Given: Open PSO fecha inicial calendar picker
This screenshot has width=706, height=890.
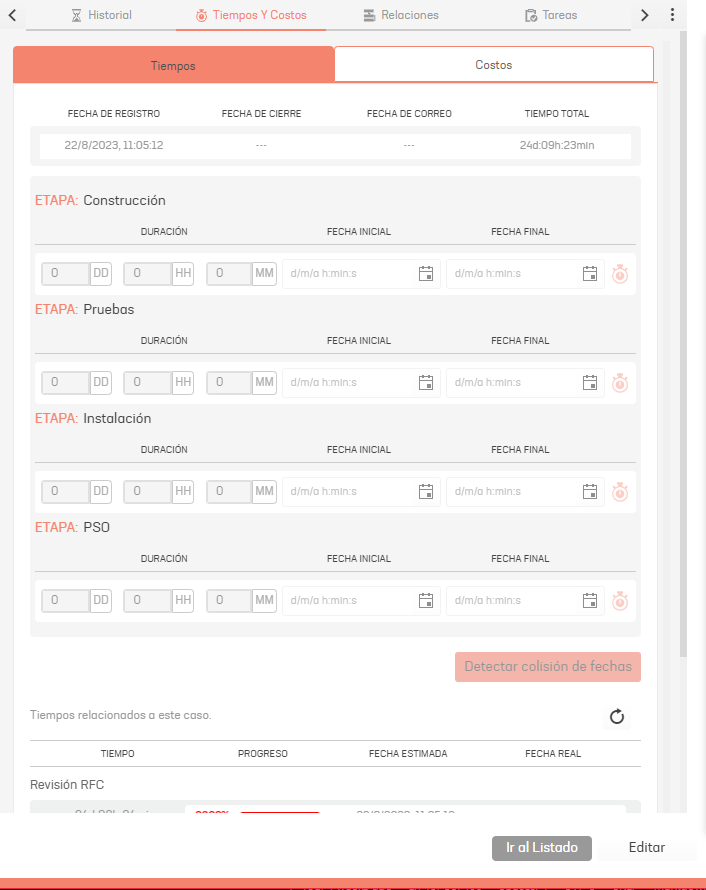Looking at the screenshot, I should coord(426,601).
